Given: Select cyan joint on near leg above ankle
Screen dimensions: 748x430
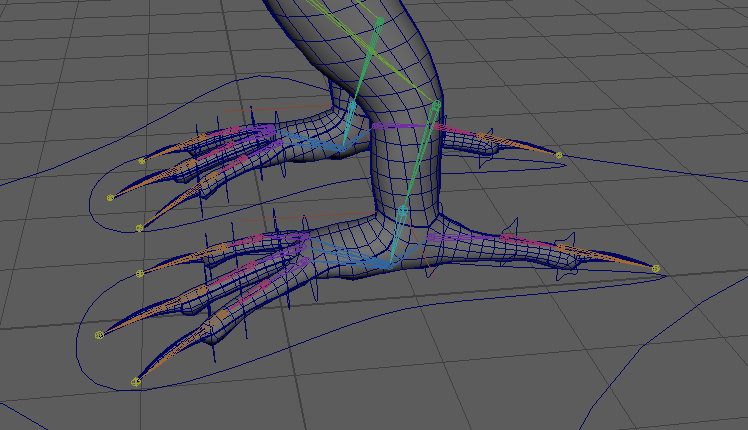Looking at the screenshot, I should [x=403, y=211].
